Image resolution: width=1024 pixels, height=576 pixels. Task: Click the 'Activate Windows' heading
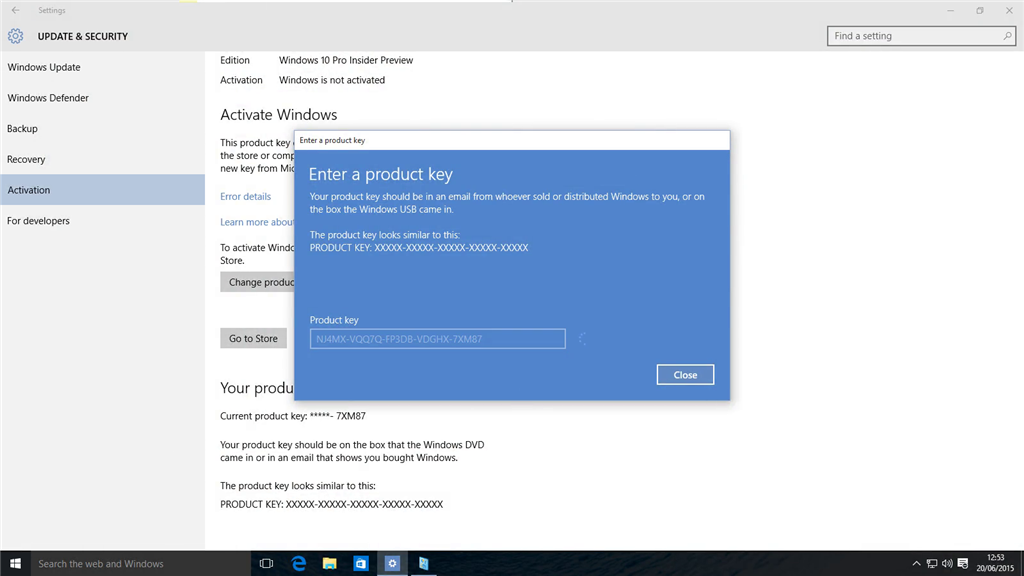[x=279, y=115]
